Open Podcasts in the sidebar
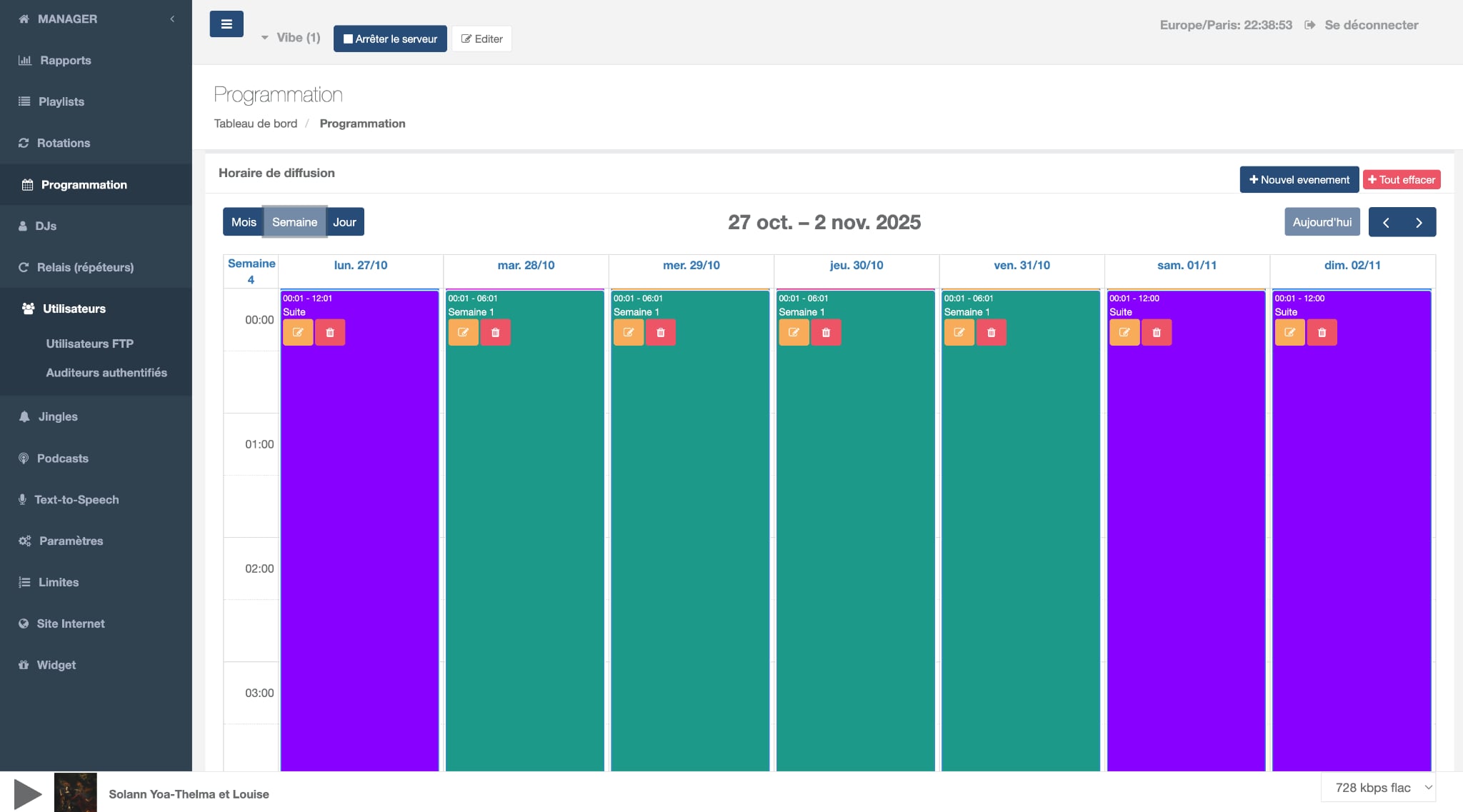1463x812 pixels. [62, 458]
